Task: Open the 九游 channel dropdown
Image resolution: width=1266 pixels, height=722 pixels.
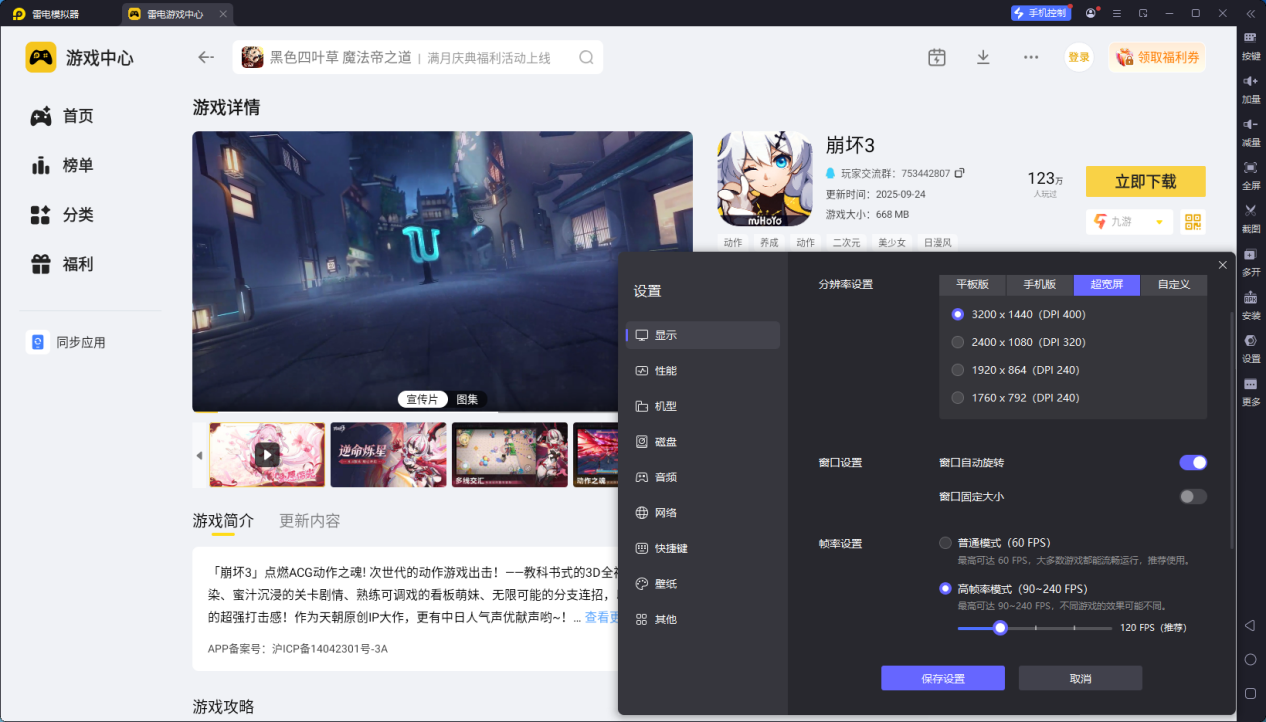Action: [x=1129, y=221]
